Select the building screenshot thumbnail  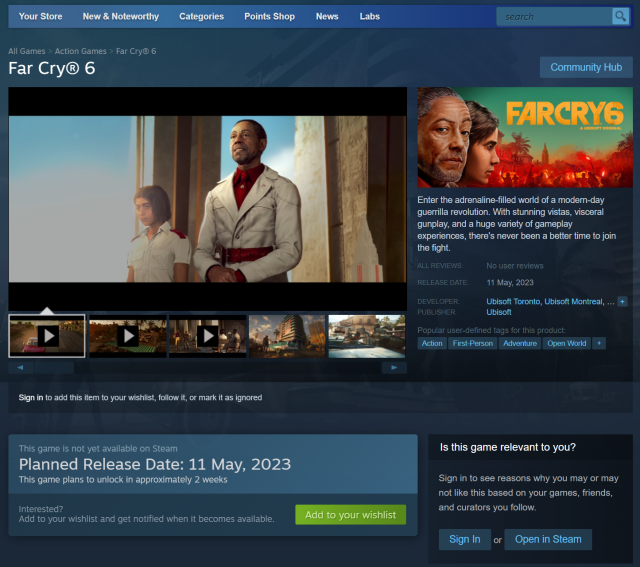click(x=287, y=336)
